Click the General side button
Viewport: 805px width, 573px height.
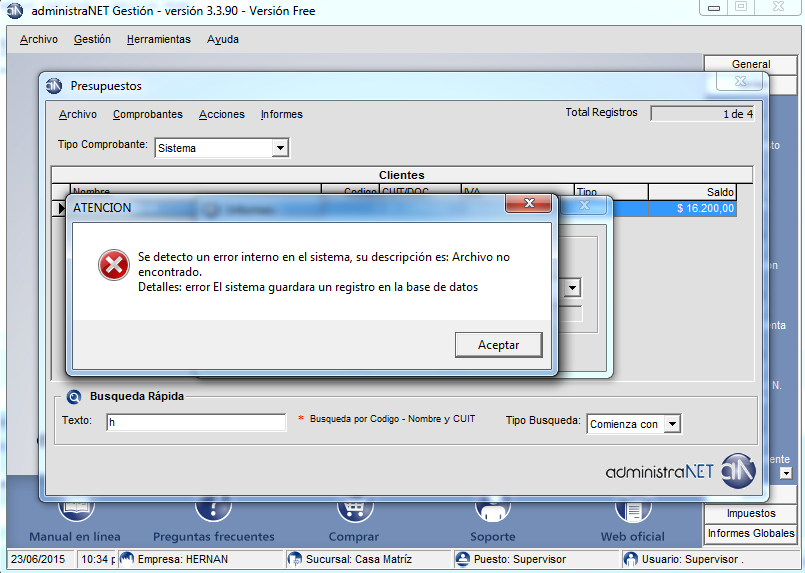[751, 64]
